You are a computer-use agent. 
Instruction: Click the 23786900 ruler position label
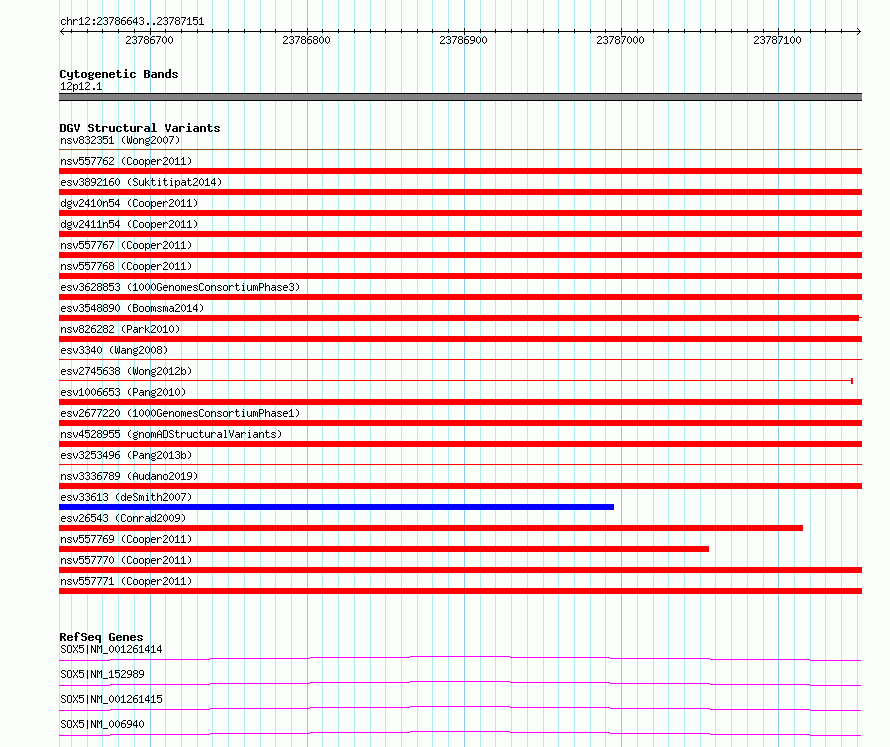[463, 40]
